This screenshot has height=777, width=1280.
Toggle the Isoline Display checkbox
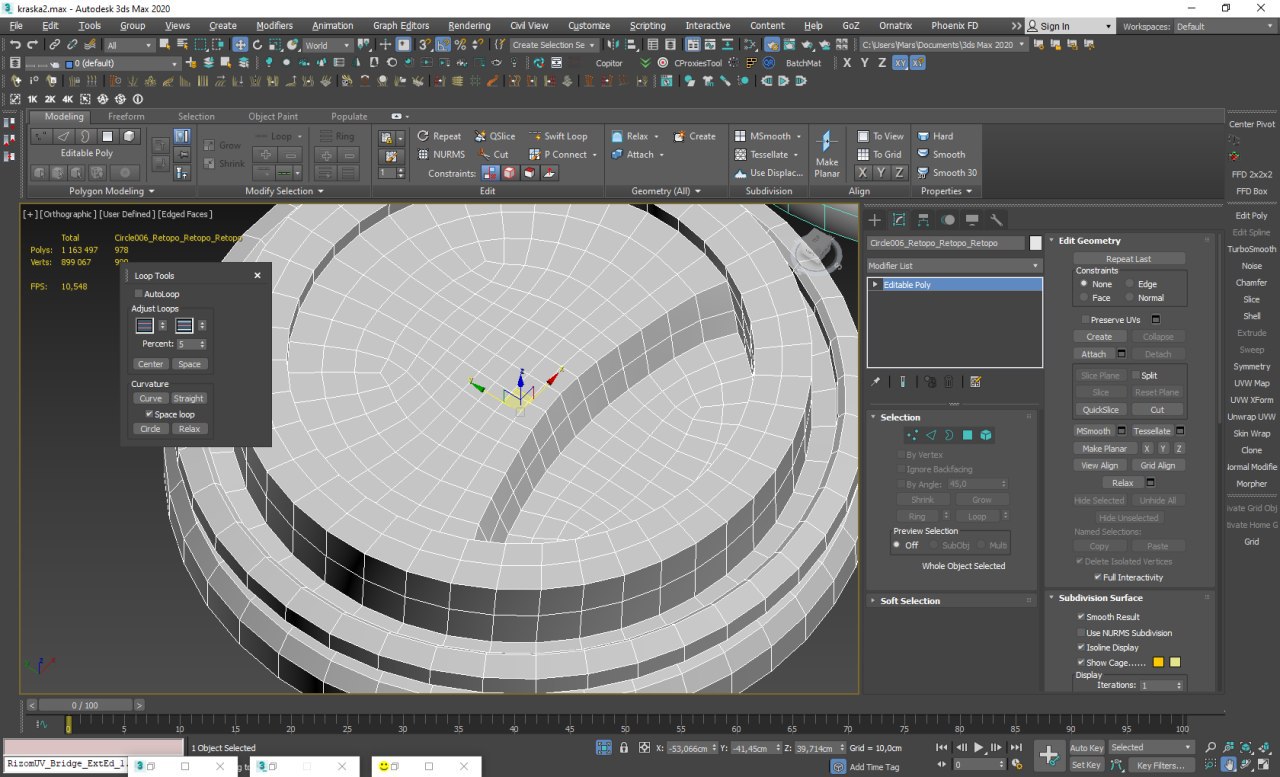tap(1081, 648)
